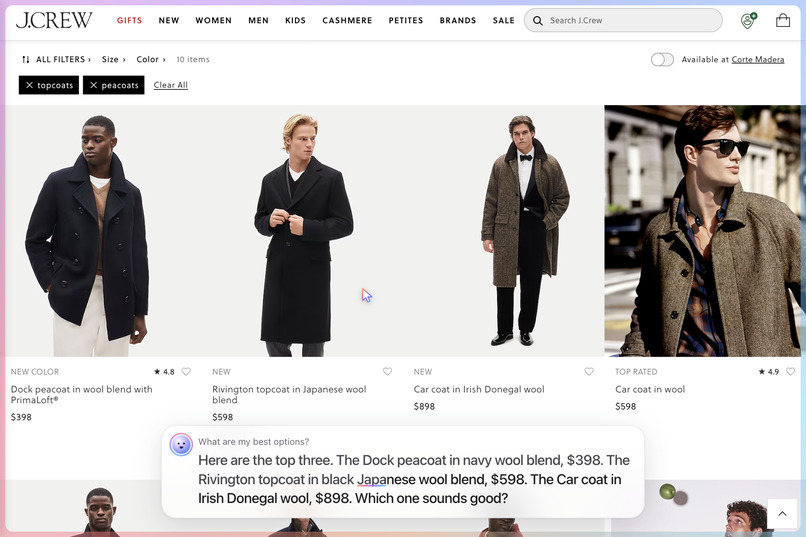Click the 4.9 star rating
The image size is (806, 537).
(x=769, y=372)
